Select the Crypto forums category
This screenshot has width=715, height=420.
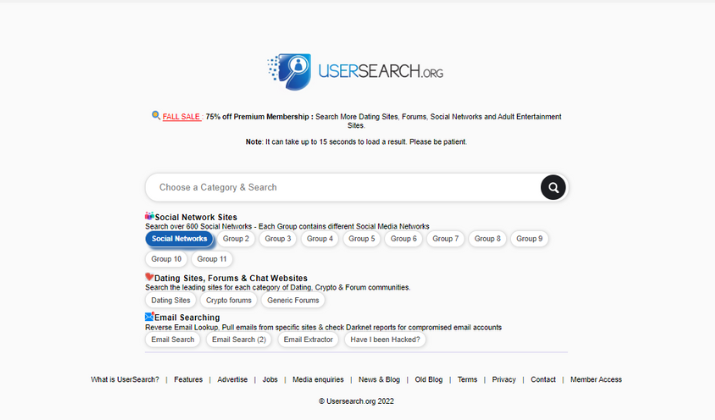(228, 300)
